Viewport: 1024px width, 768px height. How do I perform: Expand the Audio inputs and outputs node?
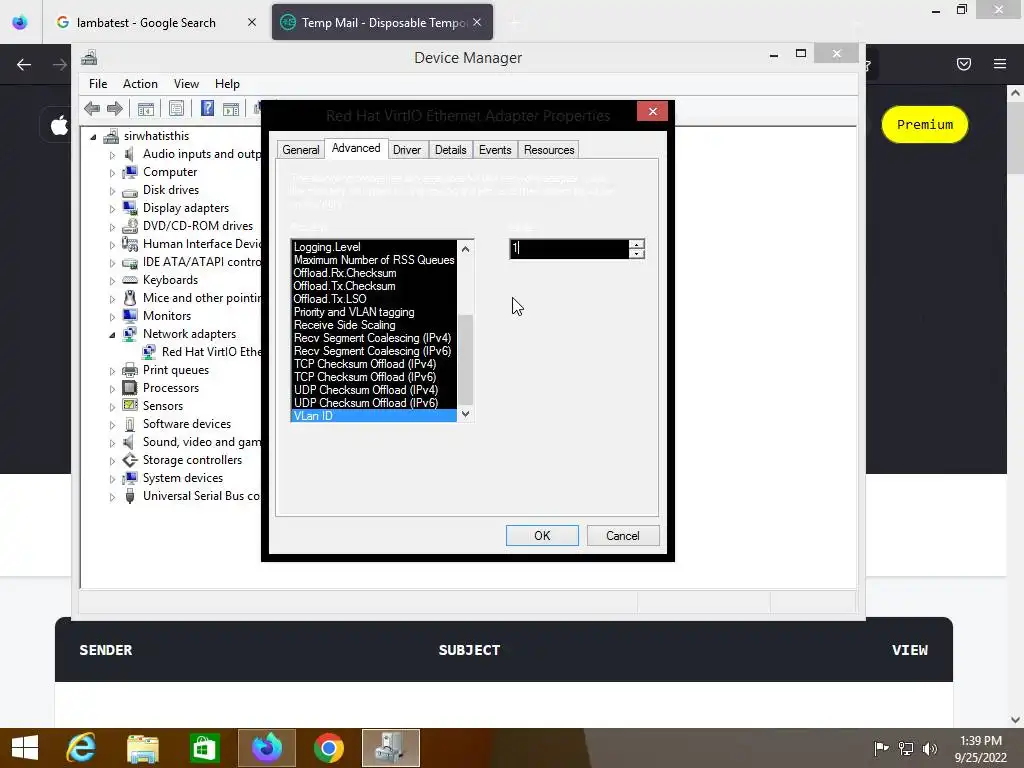pos(112,155)
